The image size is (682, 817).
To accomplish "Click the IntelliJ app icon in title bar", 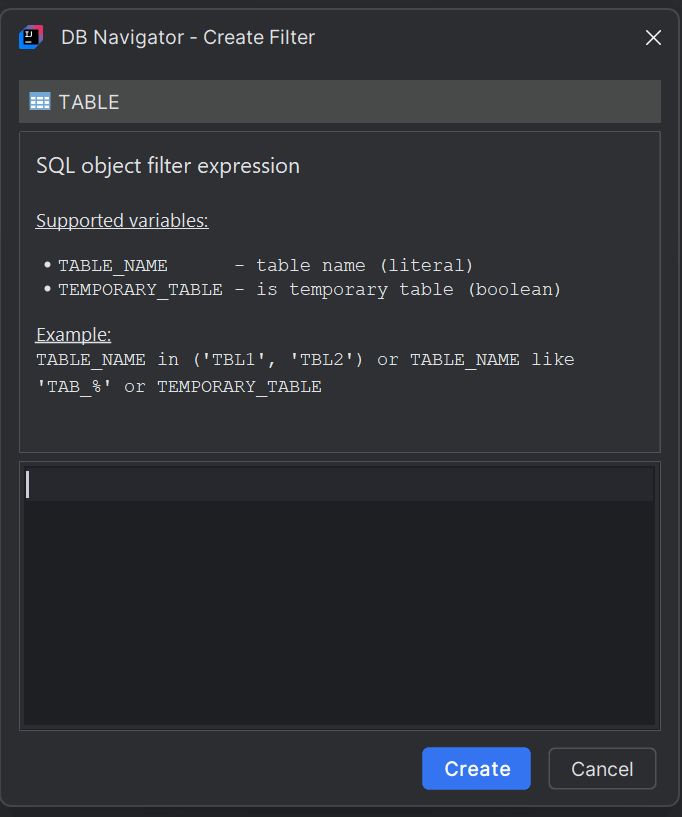I will point(31,37).
